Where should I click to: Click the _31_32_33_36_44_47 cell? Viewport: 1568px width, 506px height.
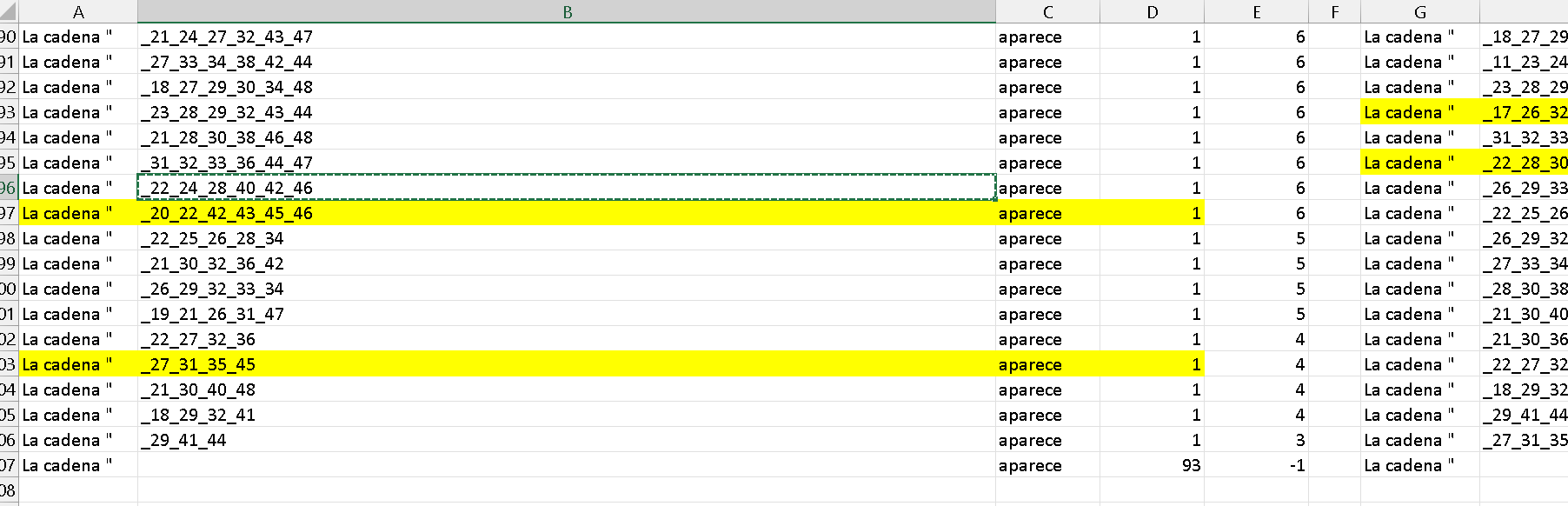click(x=567, y=163)
